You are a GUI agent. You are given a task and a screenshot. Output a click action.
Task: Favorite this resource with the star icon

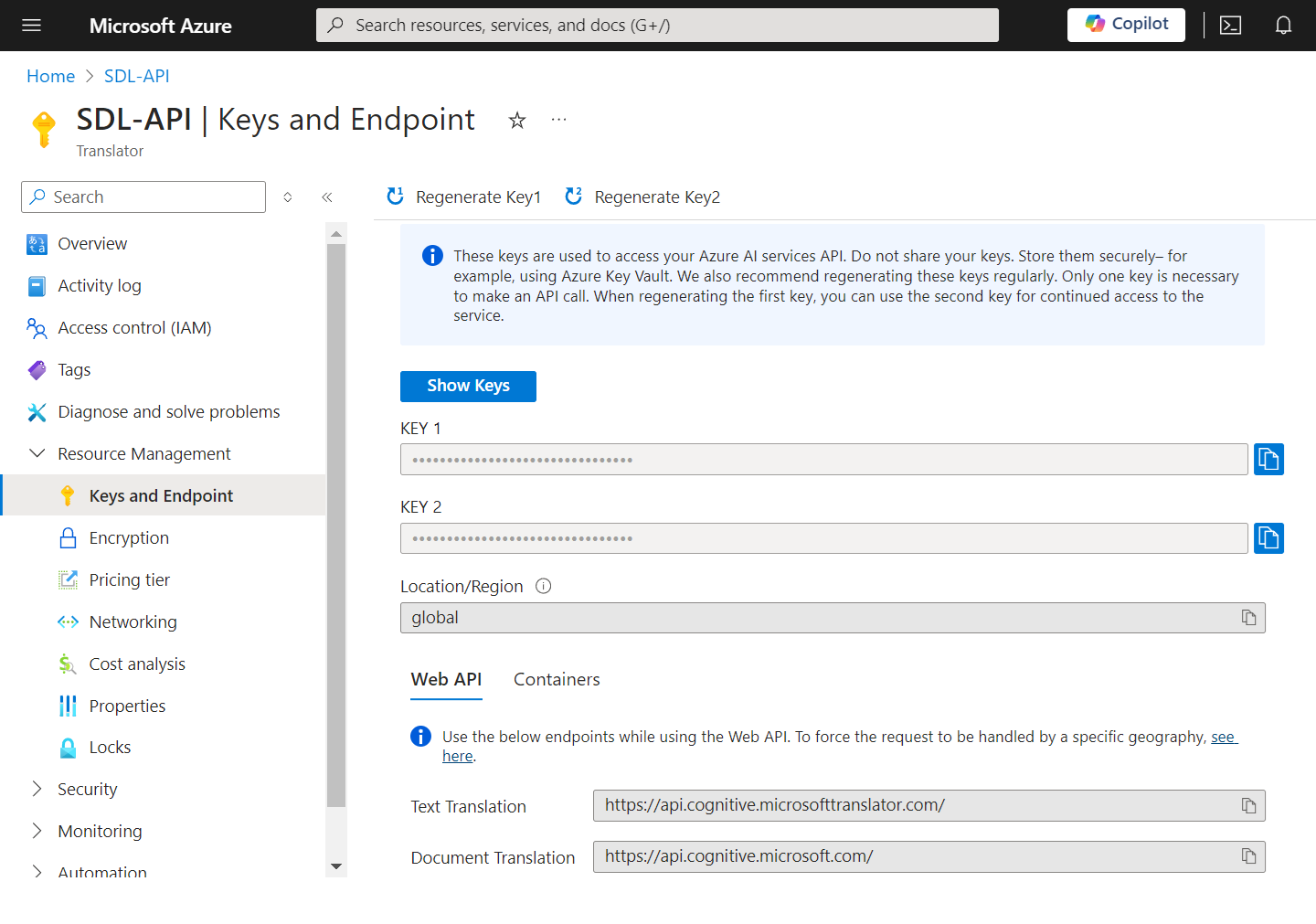517,120
